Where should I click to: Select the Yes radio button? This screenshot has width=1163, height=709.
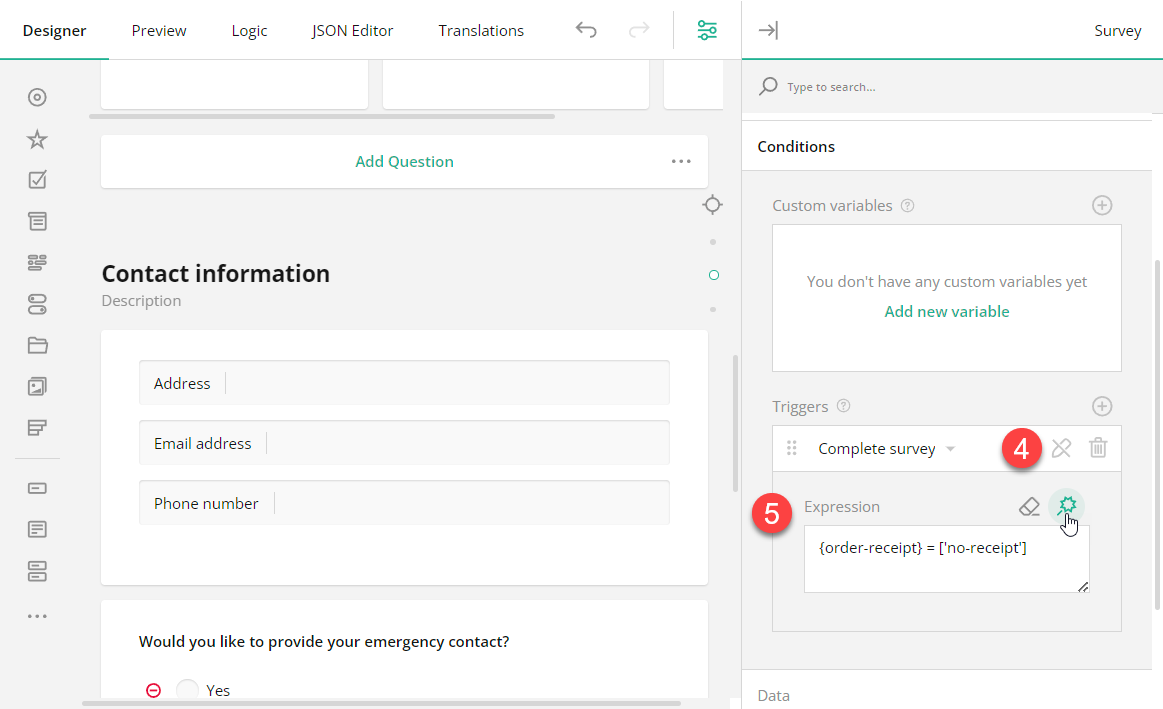tap(187, 689)
